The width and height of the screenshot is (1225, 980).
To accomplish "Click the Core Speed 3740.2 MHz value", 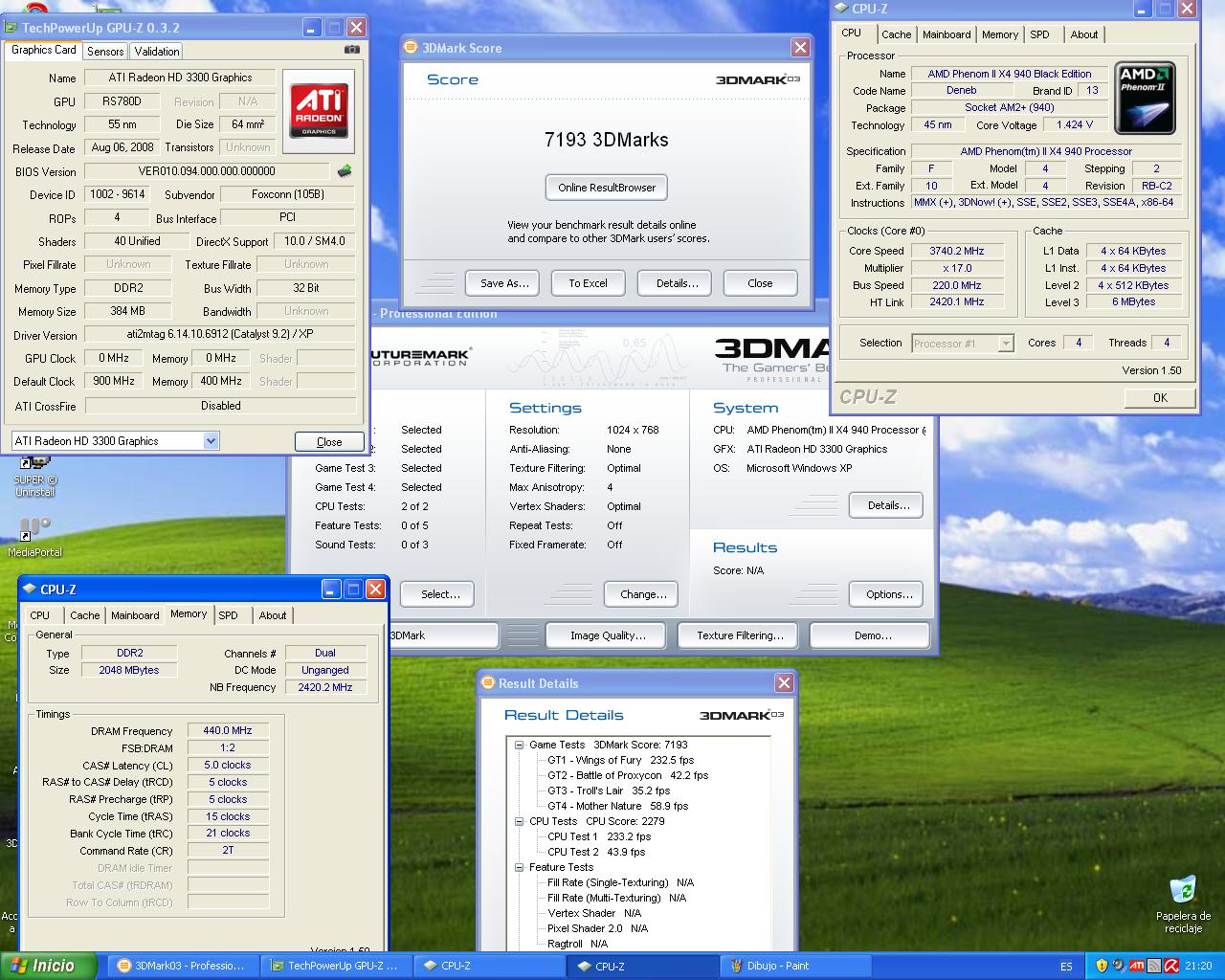I will point(956,251).
